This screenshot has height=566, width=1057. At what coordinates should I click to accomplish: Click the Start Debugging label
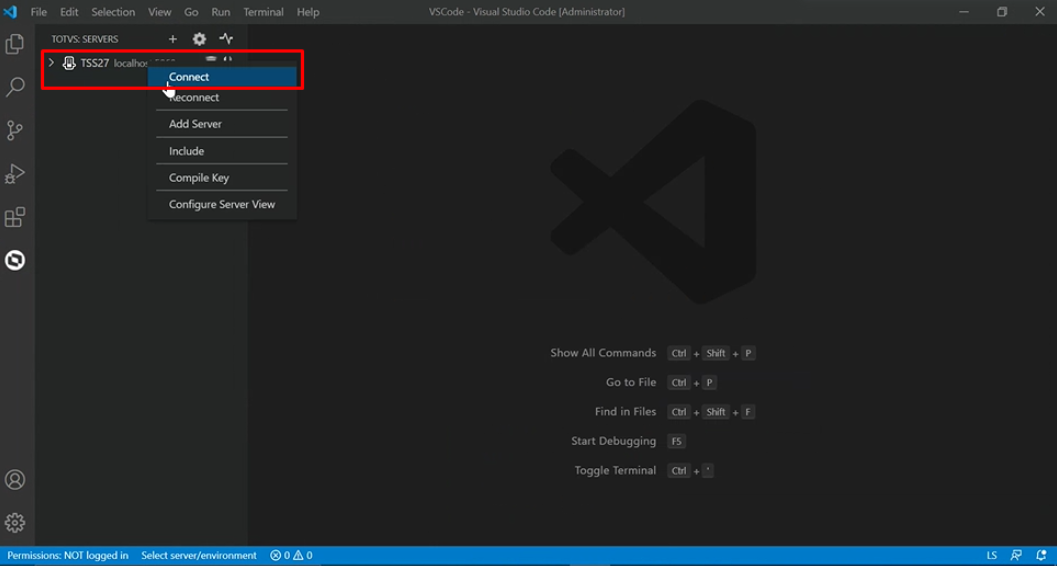(x=613, y=441)
